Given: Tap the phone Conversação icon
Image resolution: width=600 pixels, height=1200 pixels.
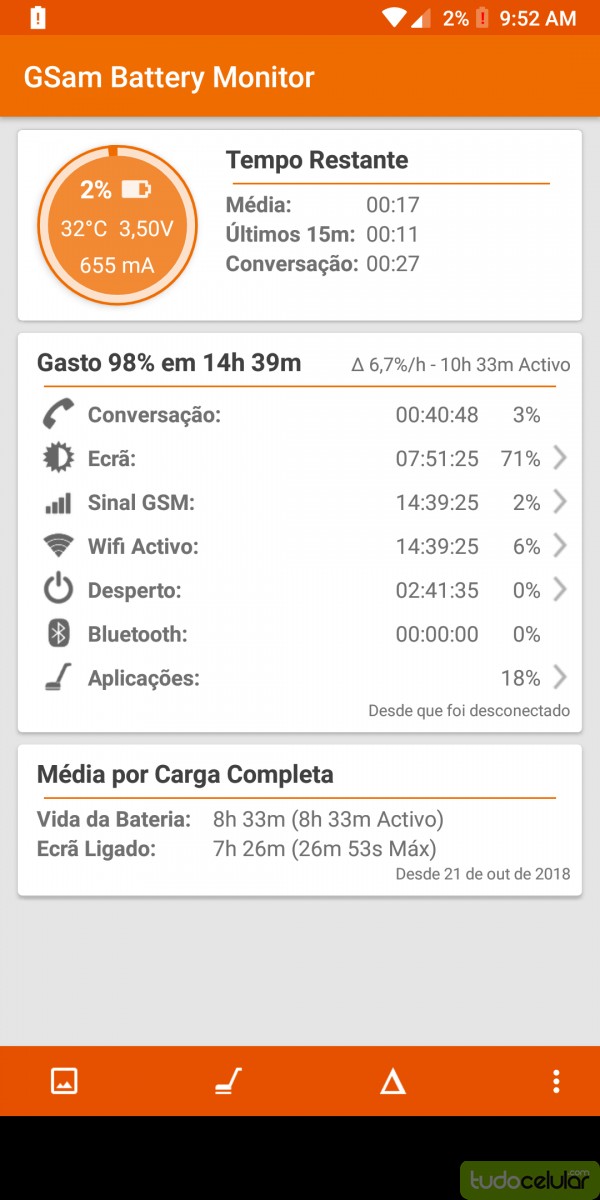Looking at the screenshot, I should click(x=58, y=414).
